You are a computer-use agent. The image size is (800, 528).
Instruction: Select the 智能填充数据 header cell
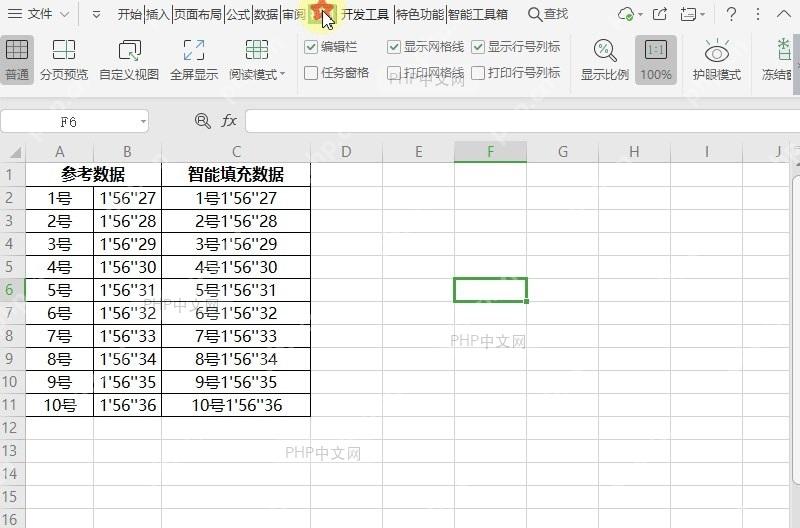236,174
